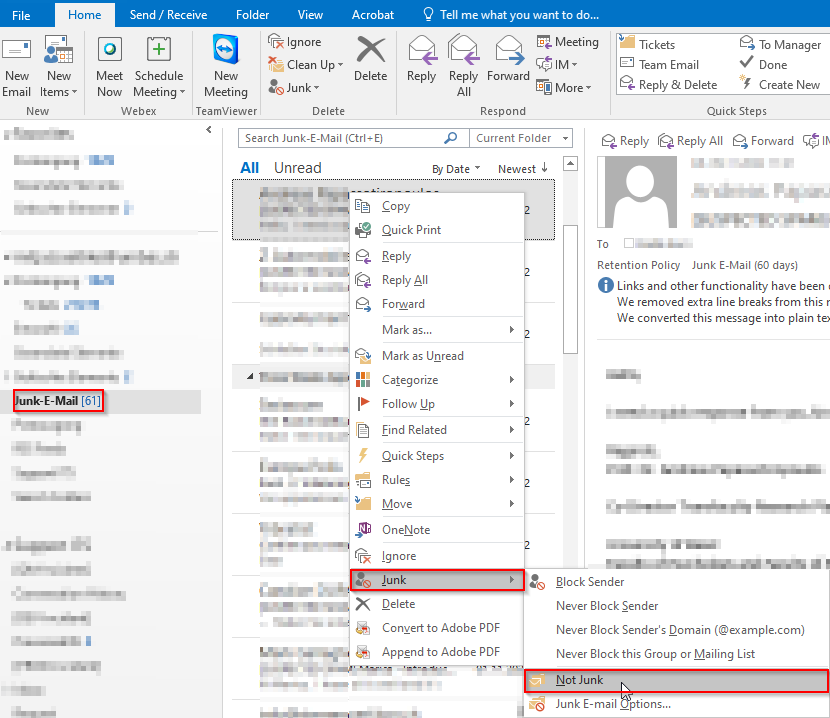
Task: Open the Send / Receive tab
Action: 169,15
